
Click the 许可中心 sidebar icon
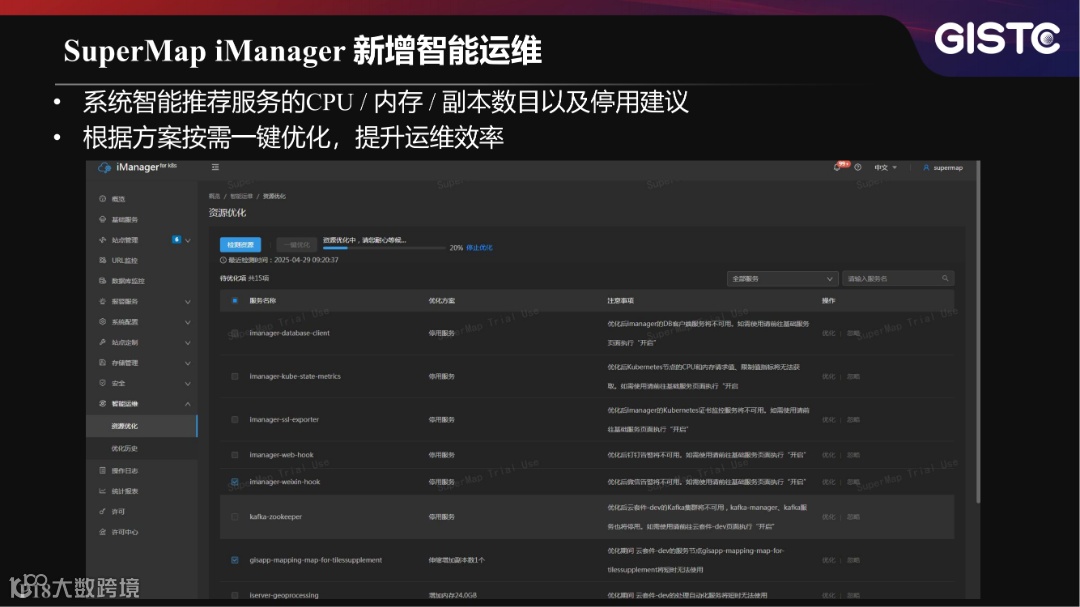[x=103, y=532]
